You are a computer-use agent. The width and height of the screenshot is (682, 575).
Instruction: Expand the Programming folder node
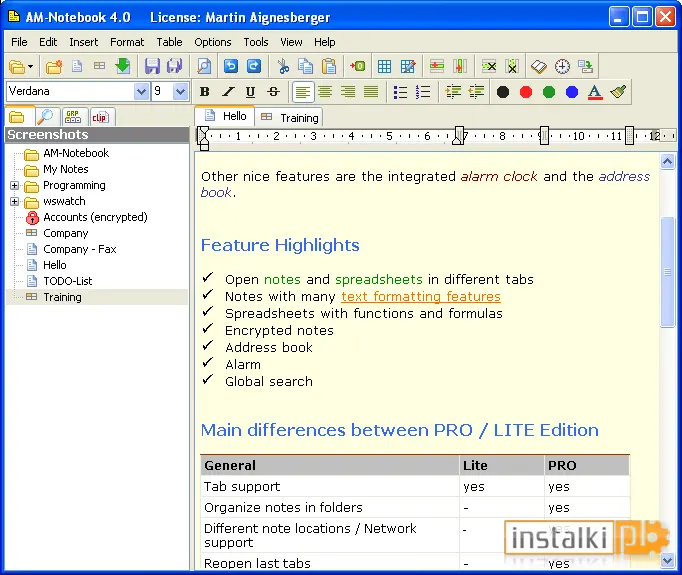(14, 186)
